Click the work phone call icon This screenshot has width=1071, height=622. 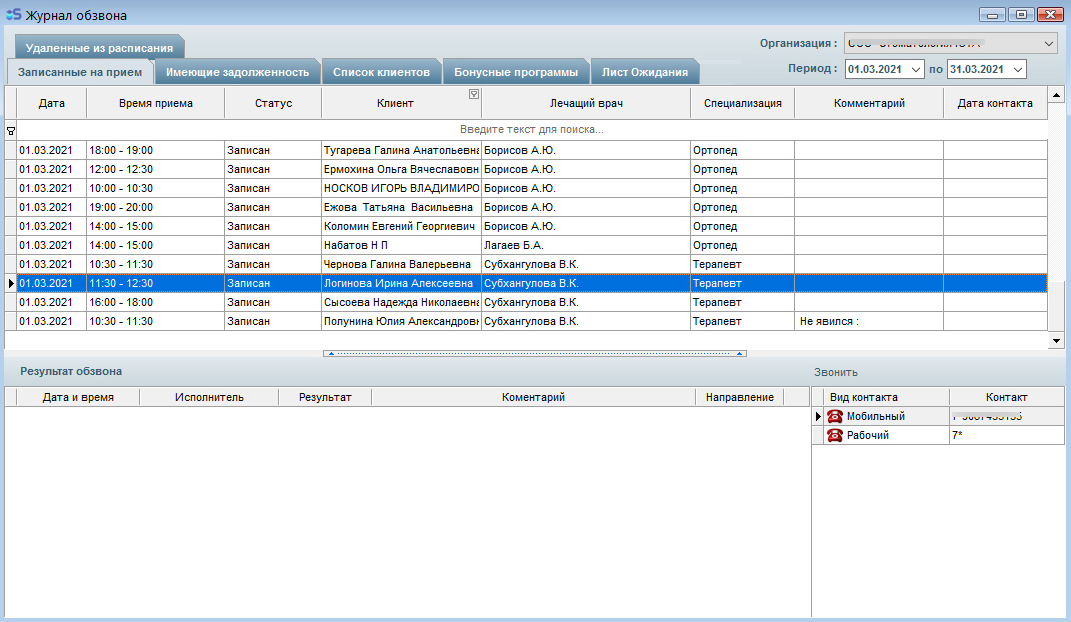834,435
